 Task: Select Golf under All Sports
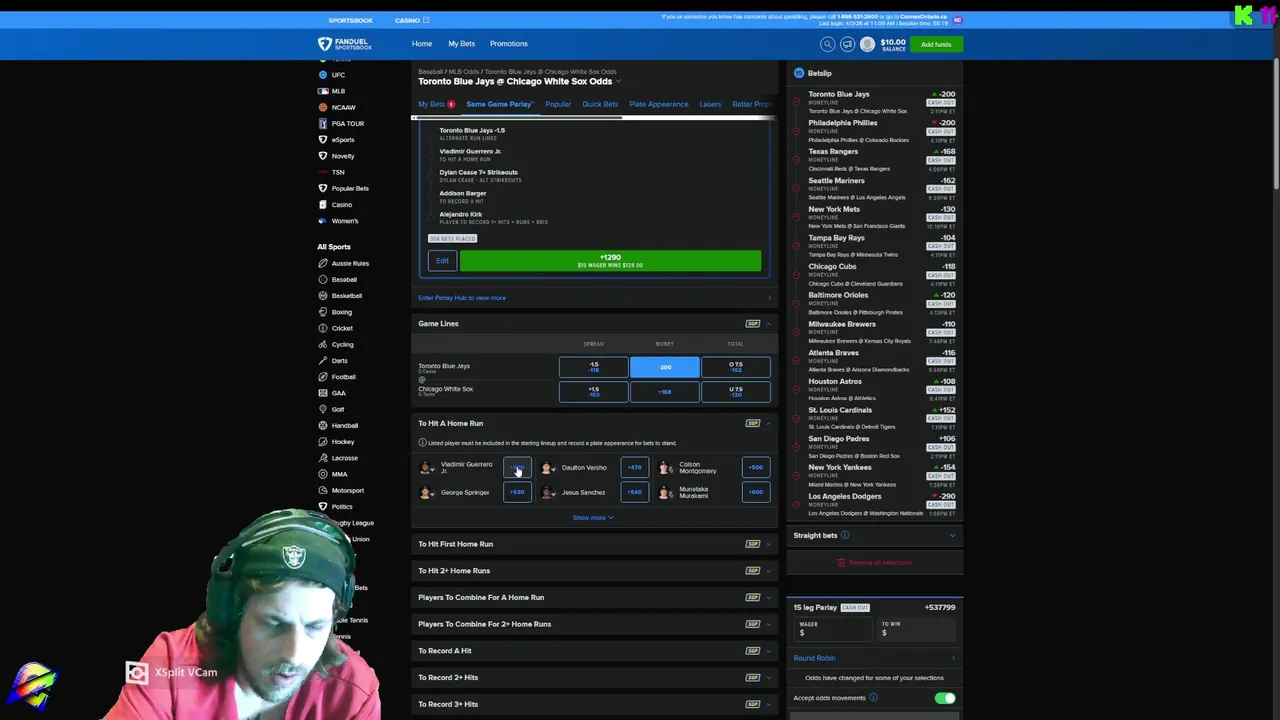pyautogui.click(x=337, y=409)
